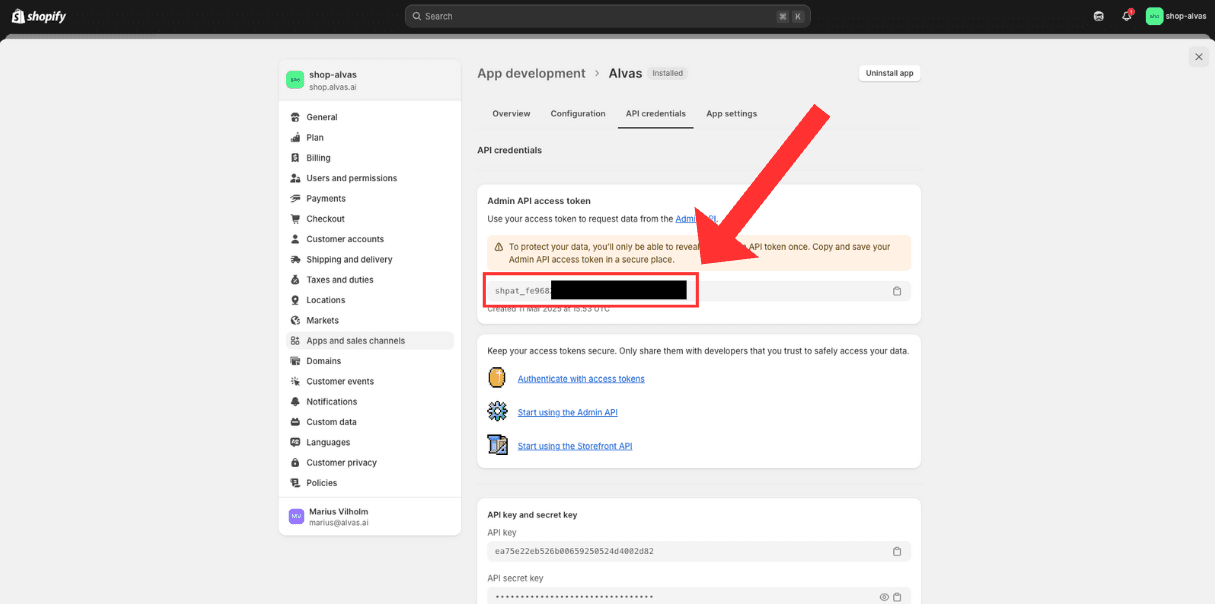Screen dimensions: 1215x604
Task: Click the Languages icon in the sidebar
Action: coord(295,442)
